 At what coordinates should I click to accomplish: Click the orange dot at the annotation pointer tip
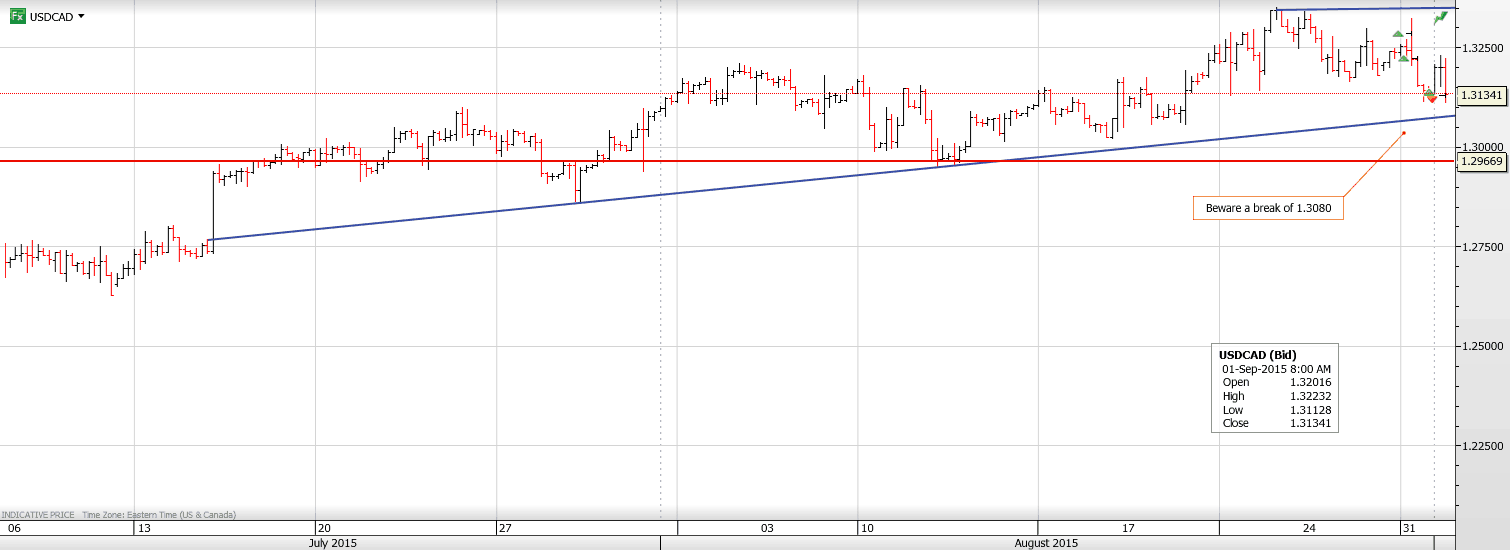pos(1404,133)
